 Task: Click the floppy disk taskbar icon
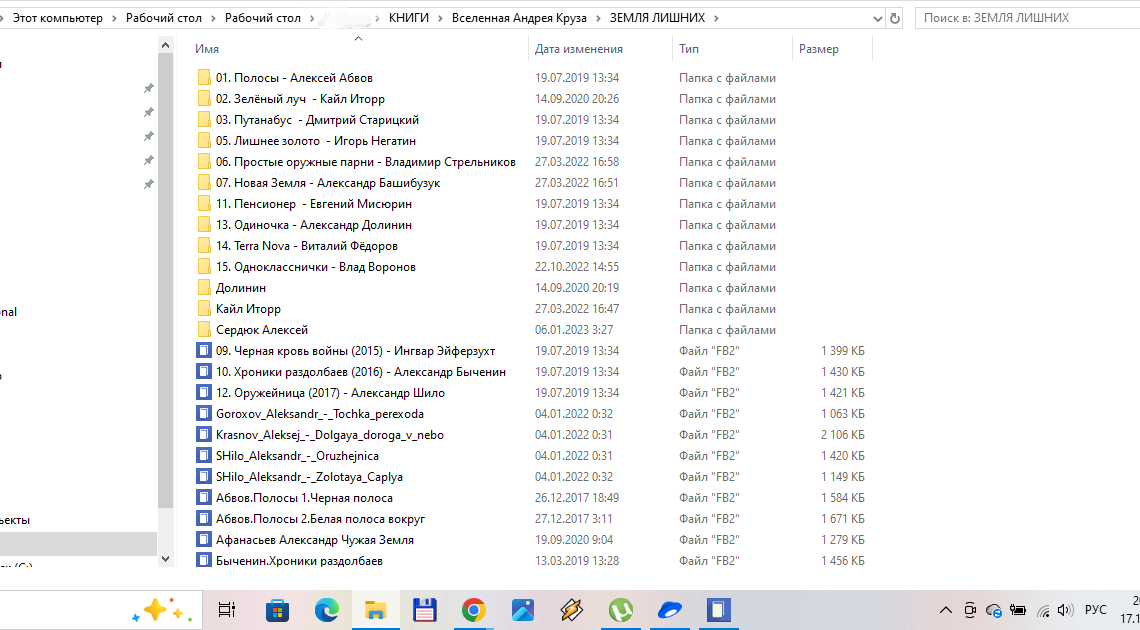pos(424,609)
